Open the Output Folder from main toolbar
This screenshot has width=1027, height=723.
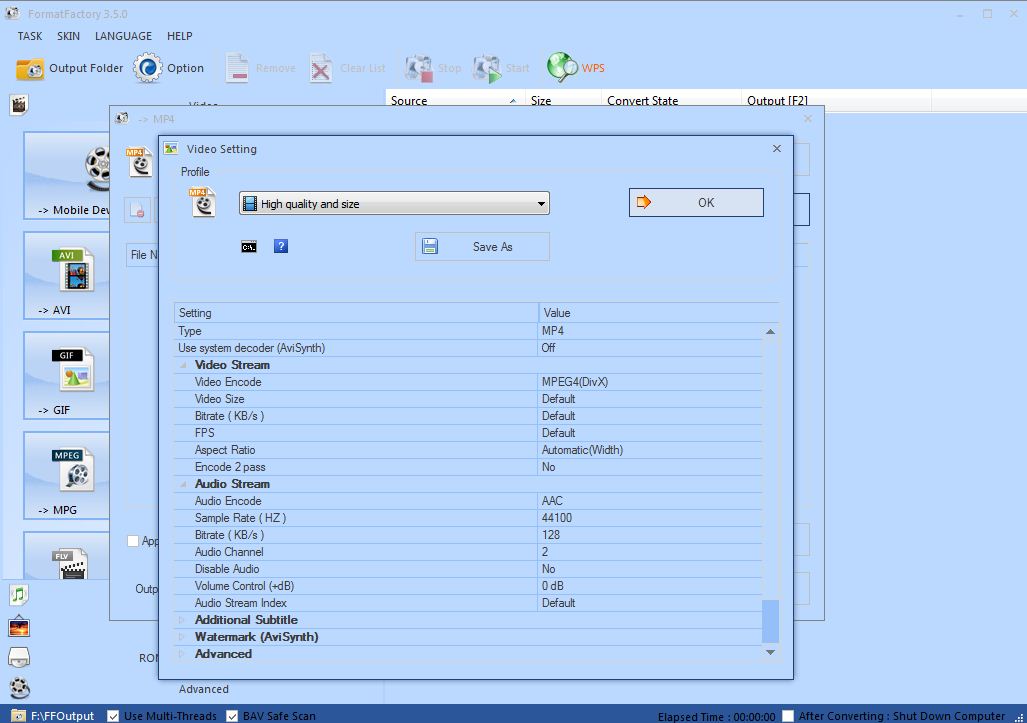point(69,68)
